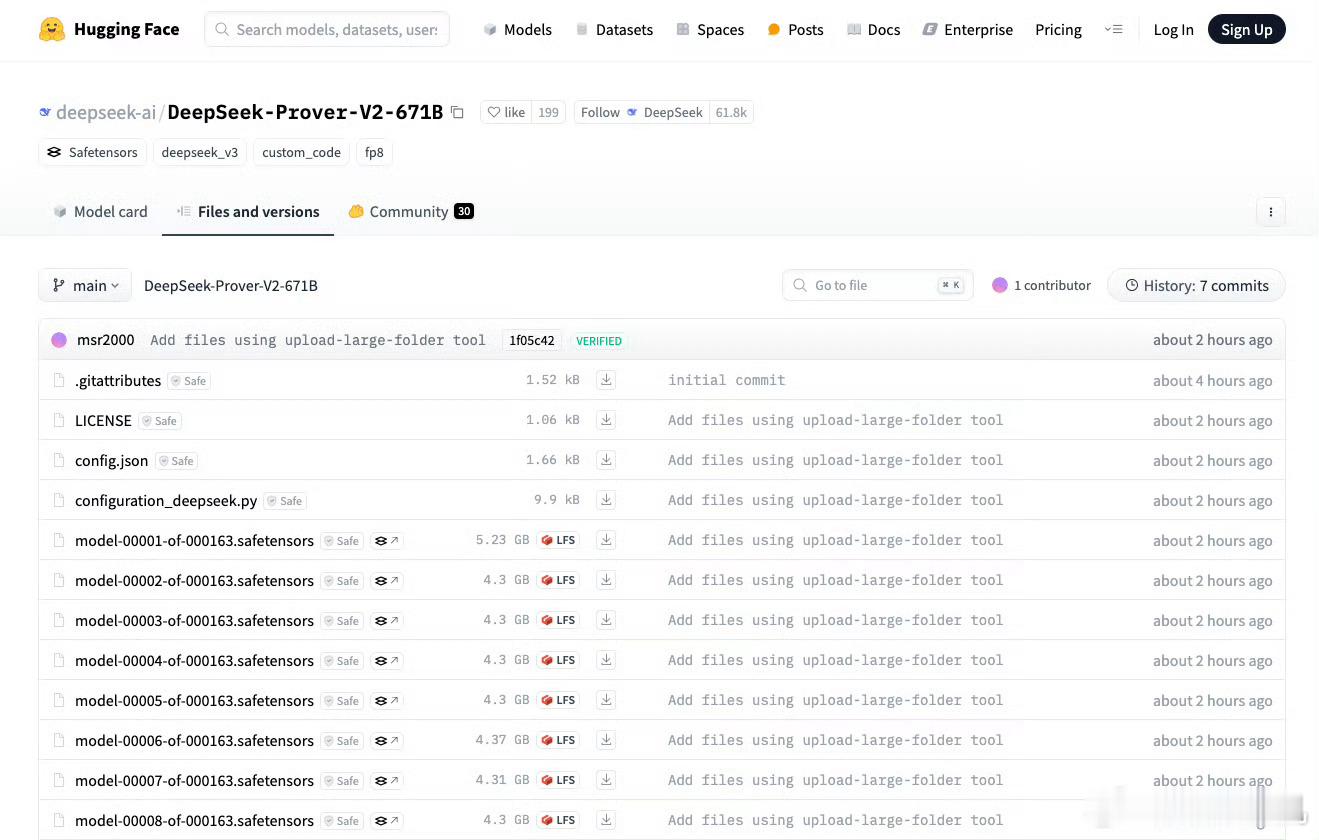
Task: Click the Safe badge next to LICENSE
Action: 160,421
